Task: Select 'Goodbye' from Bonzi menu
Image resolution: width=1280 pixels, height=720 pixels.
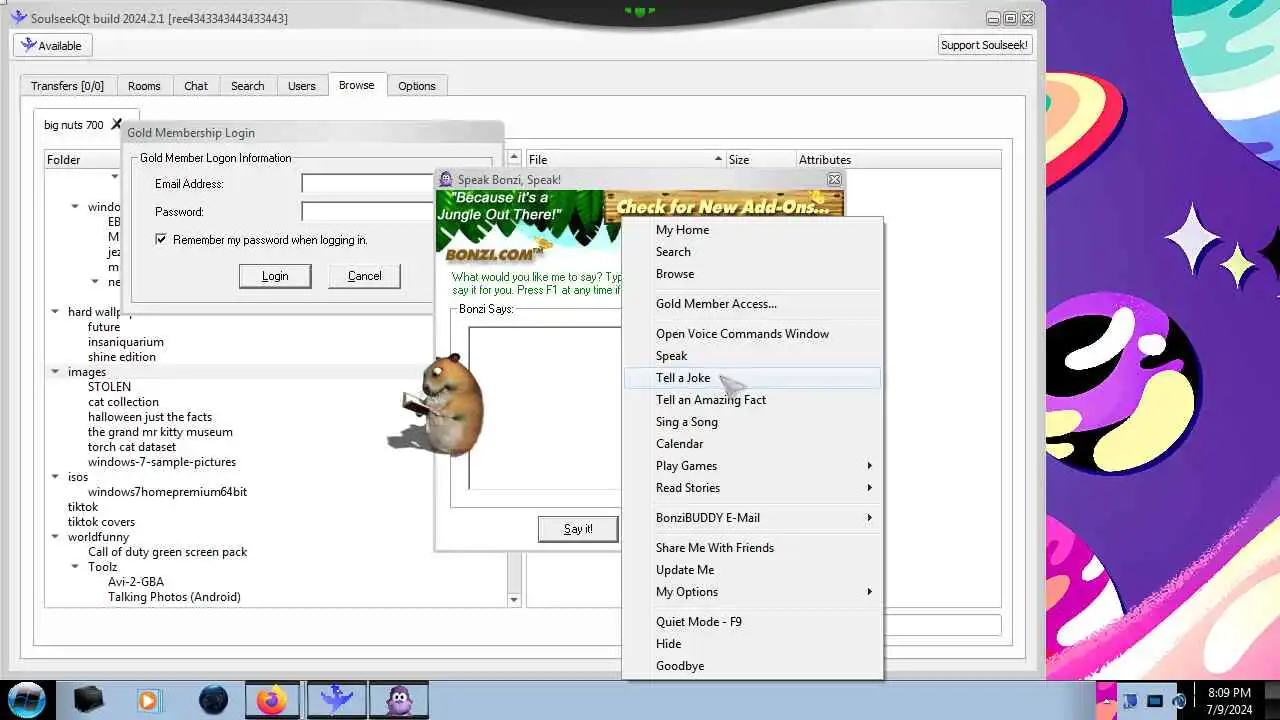Action: click(752, 666)
